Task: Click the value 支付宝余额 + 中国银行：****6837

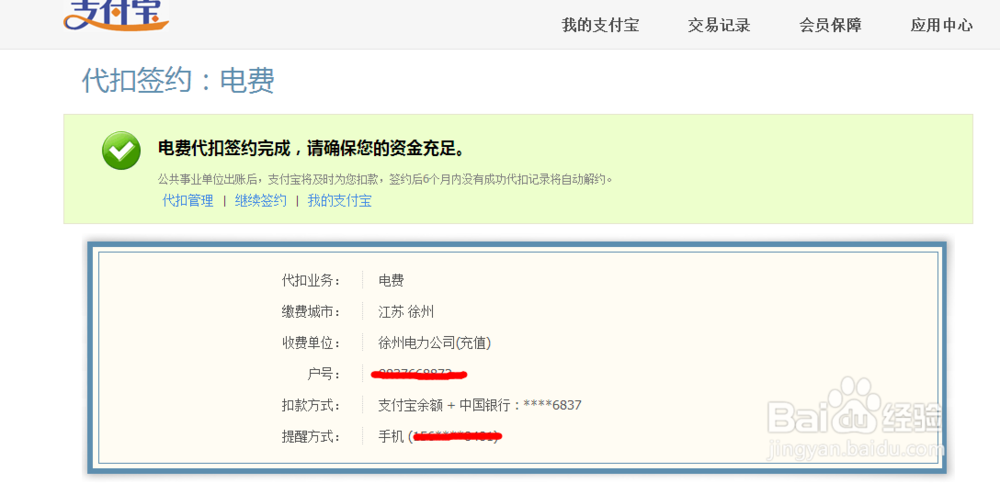Action: pos(480,405)
